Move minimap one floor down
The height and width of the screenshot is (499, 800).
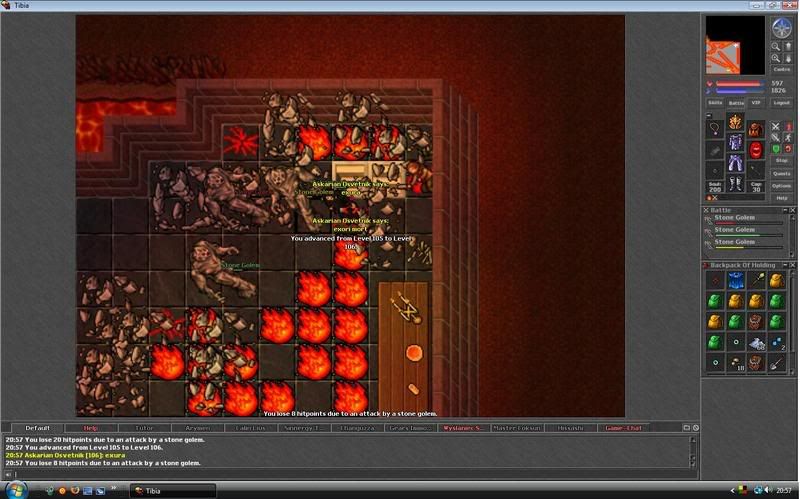(x=788, y=58)
